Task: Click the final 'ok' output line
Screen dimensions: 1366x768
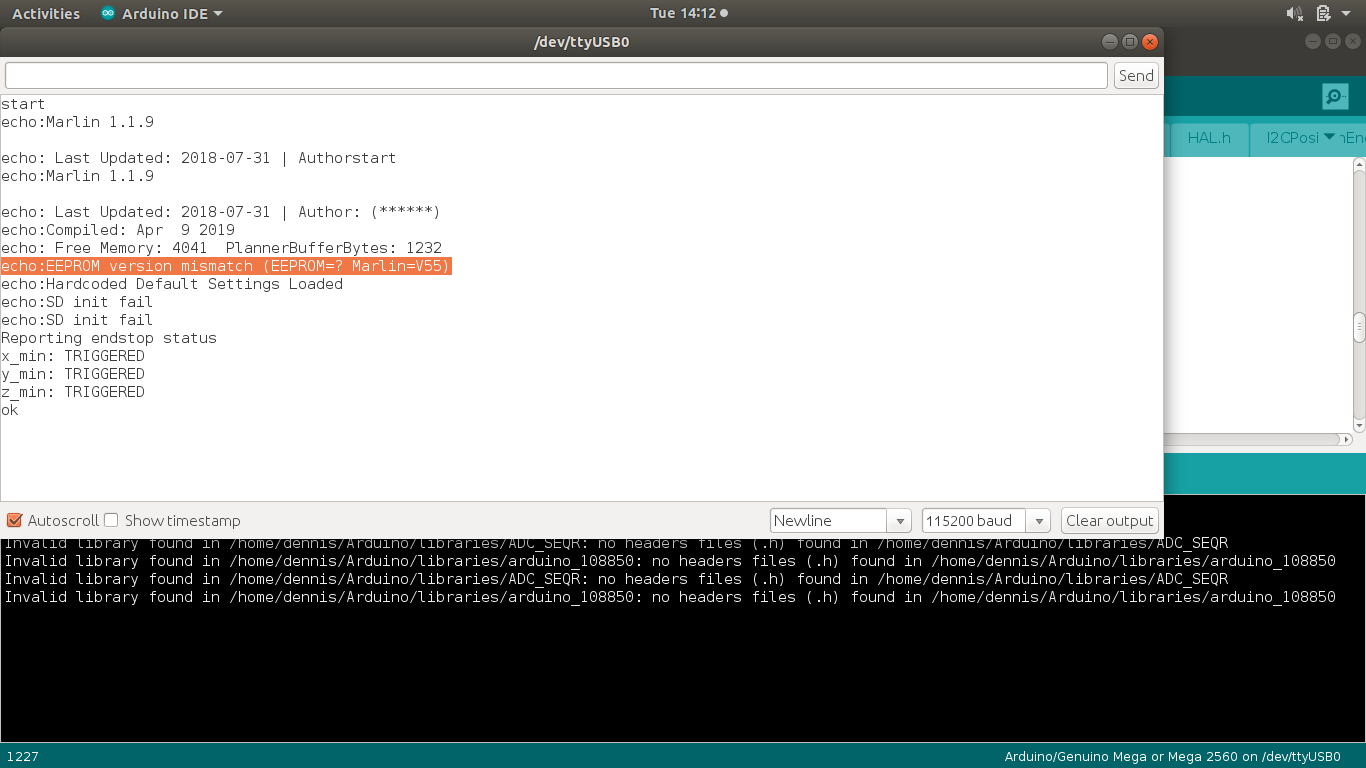Action: [x=10, y=410]
